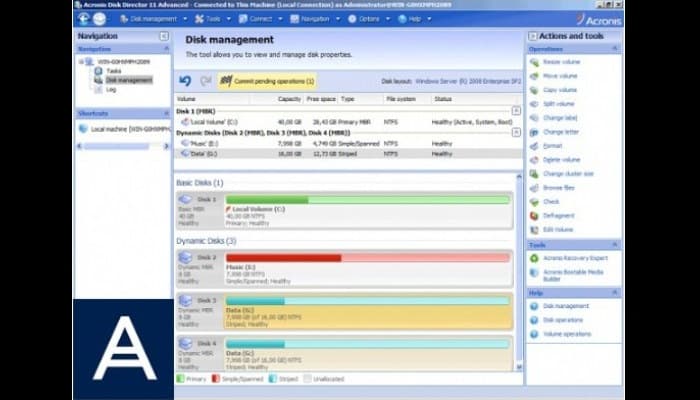Click the Disk 3 drive icon
Viewport: 700px width, 400px height.
click(x=185, y=300)
